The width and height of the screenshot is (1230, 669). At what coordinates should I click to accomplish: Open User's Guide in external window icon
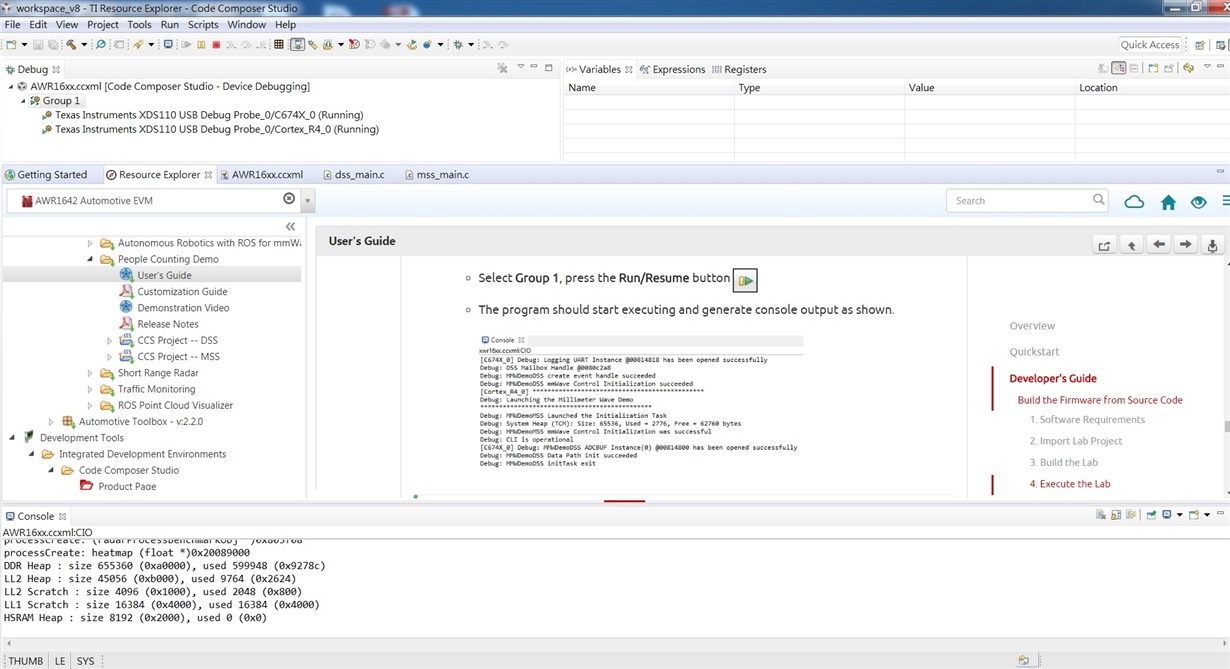[x=1104, y=245]
